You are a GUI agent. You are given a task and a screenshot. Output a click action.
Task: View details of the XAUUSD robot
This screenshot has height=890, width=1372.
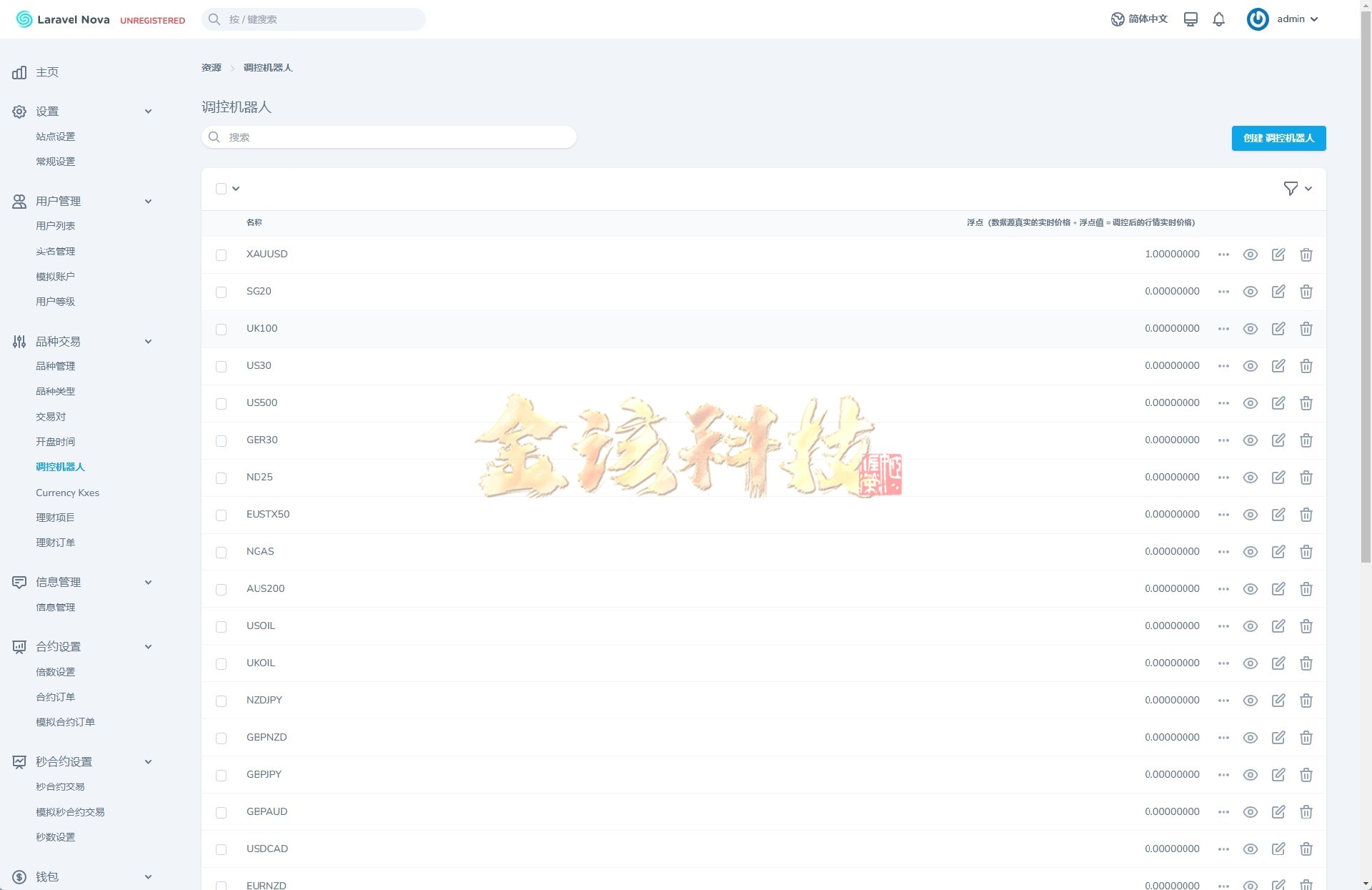click(x=1250, y=254)
